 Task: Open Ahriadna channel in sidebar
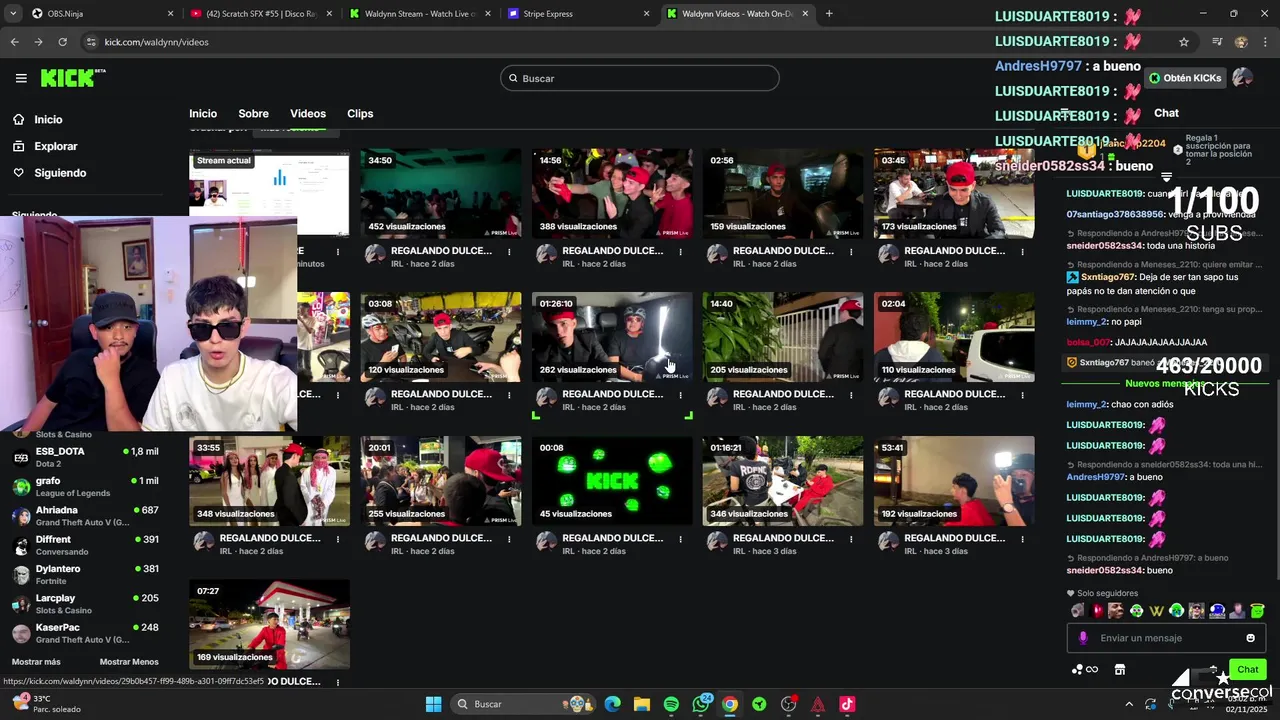click(85, 516)
